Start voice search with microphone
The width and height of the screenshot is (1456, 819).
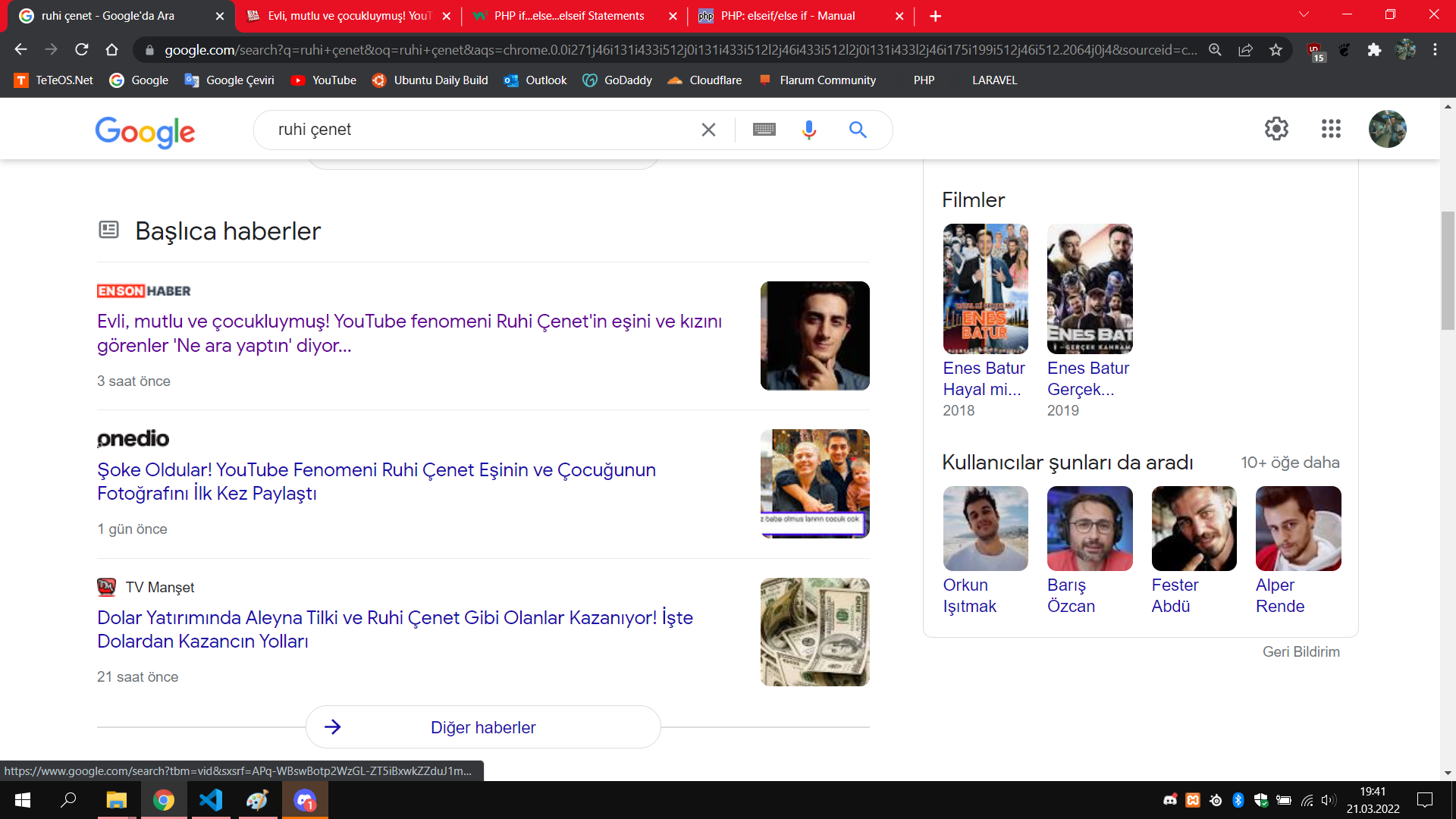[809, 130]
